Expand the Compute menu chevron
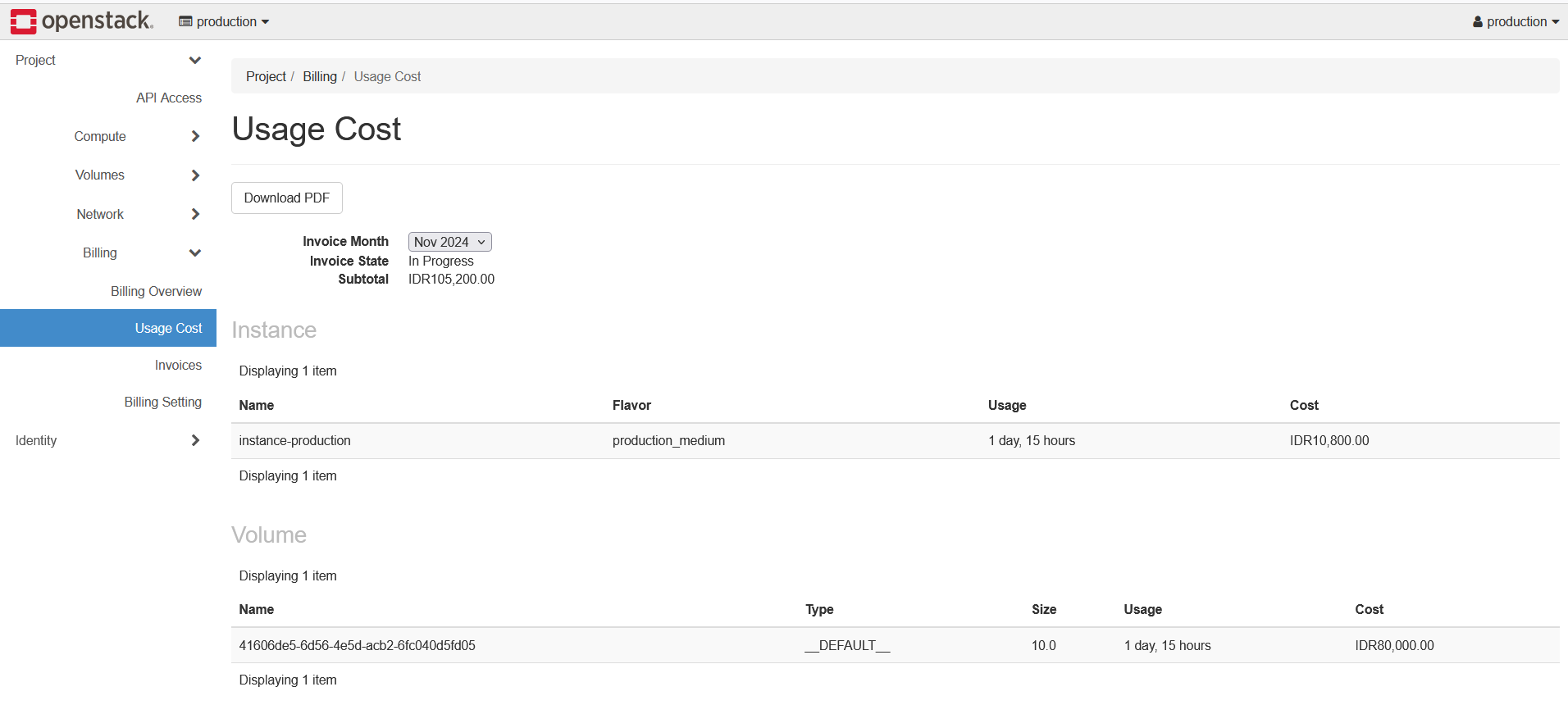 195,137
